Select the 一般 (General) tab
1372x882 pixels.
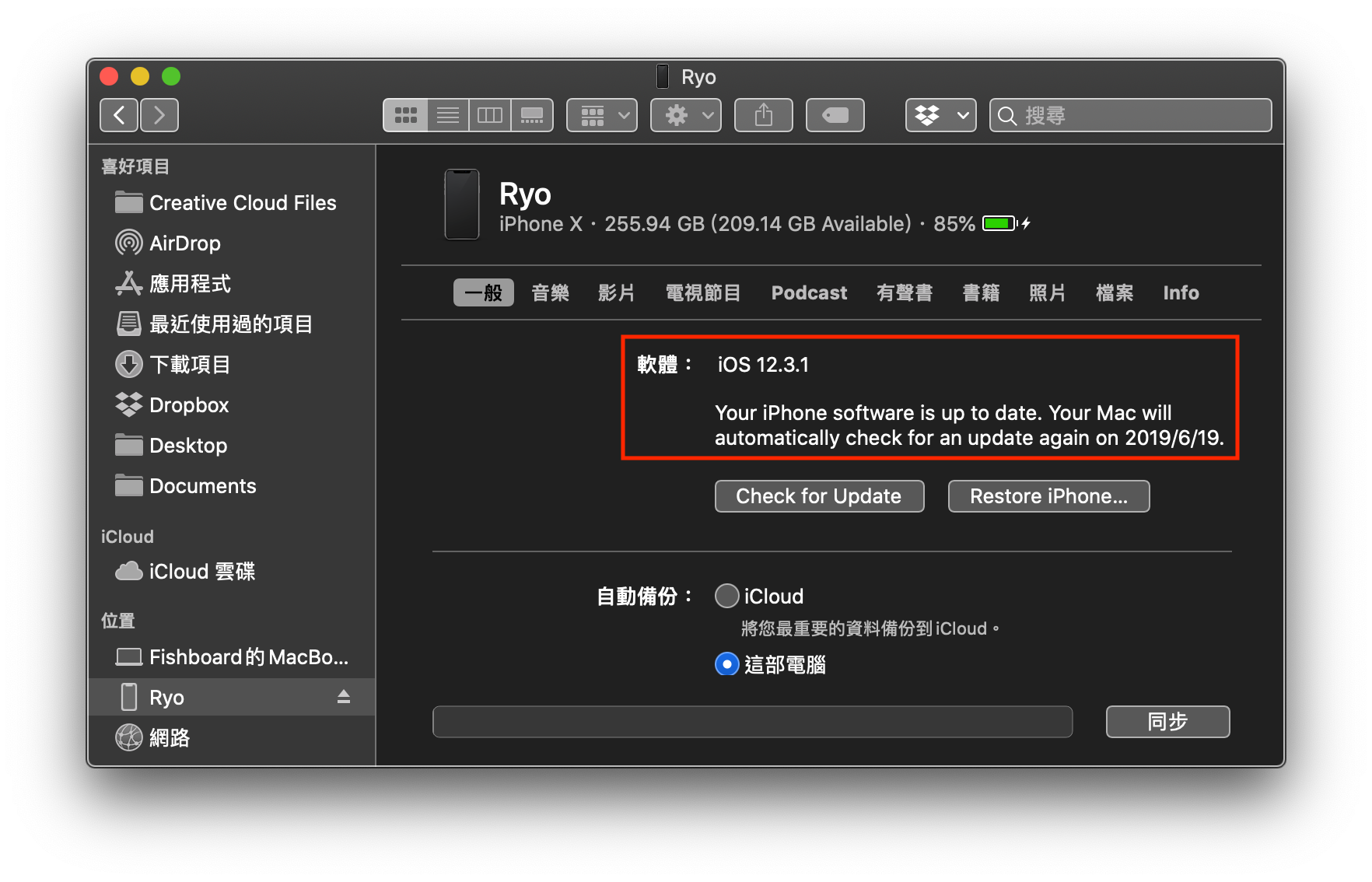coord(484,292)
